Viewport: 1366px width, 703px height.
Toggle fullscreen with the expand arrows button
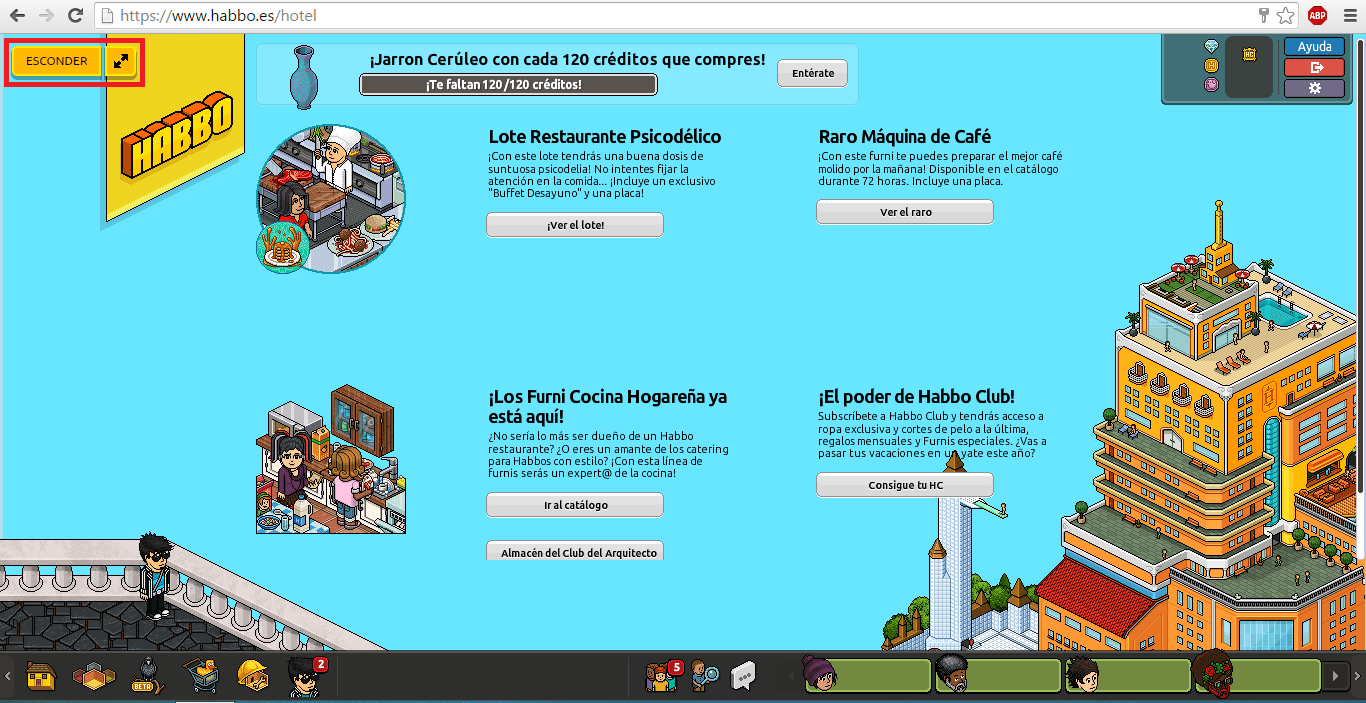click(121, 61)
